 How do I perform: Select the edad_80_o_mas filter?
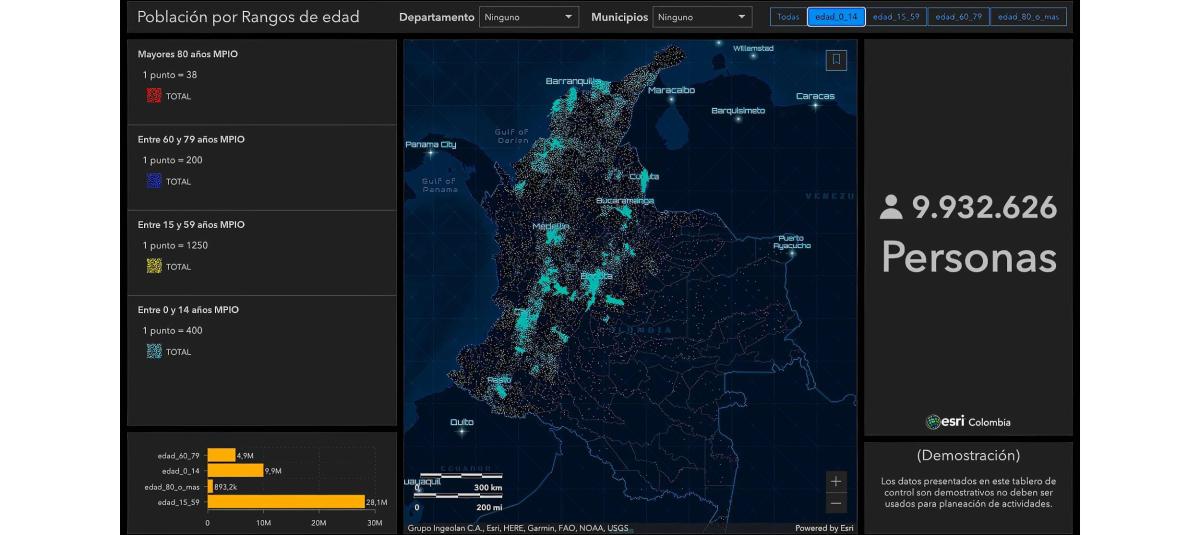tap(1028, 17)
